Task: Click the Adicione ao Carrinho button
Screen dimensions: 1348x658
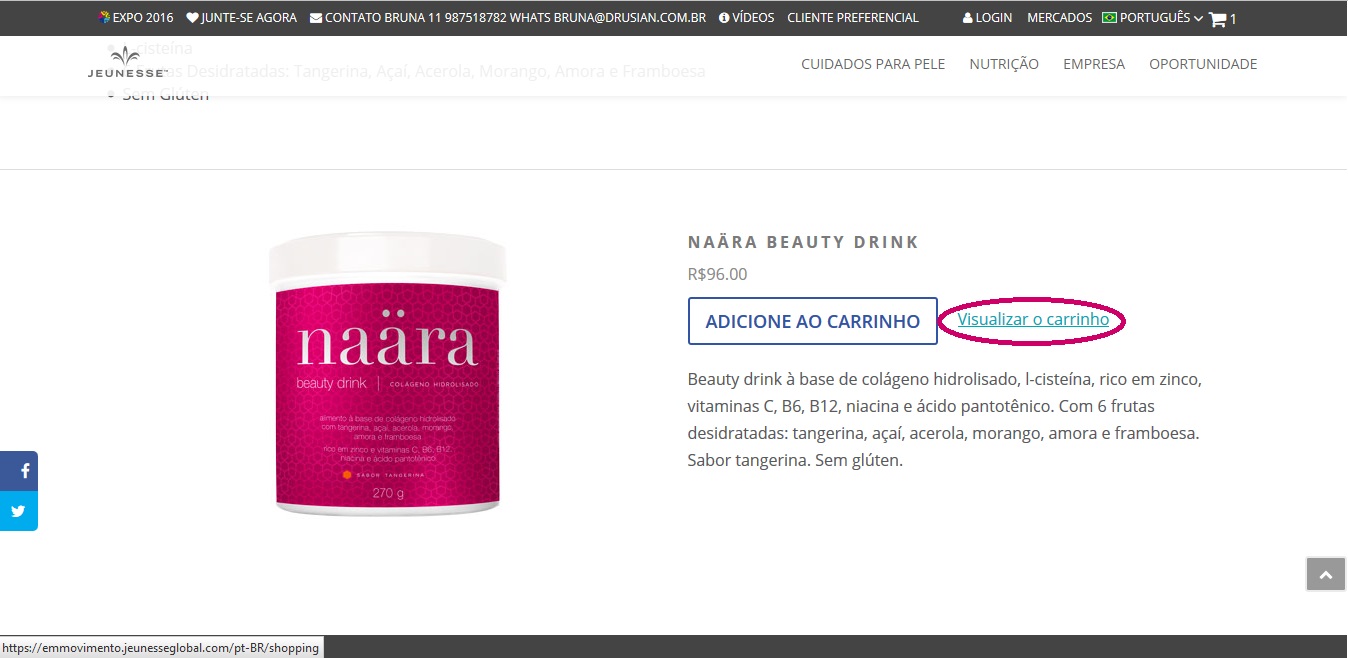Action: point(813,321)
